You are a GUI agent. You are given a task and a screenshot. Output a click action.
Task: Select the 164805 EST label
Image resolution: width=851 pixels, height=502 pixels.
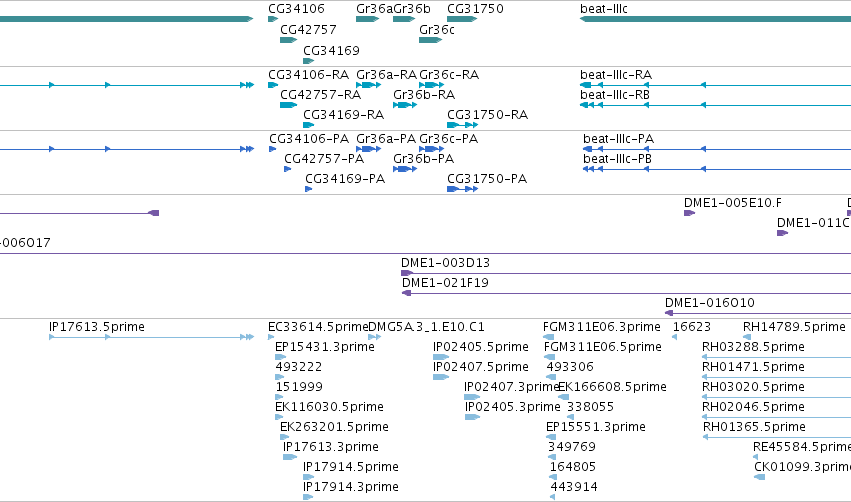573,467
